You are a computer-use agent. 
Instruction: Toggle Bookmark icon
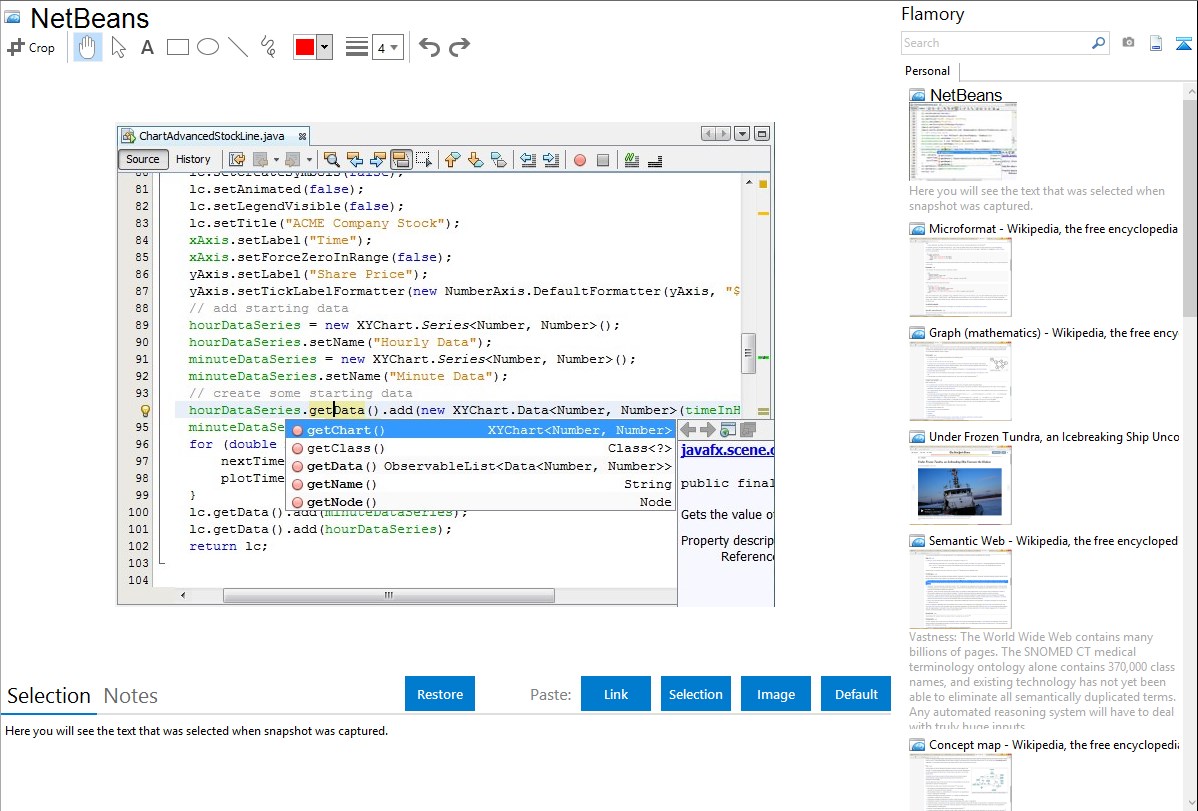pyautogui.click(x=498, y=159)
